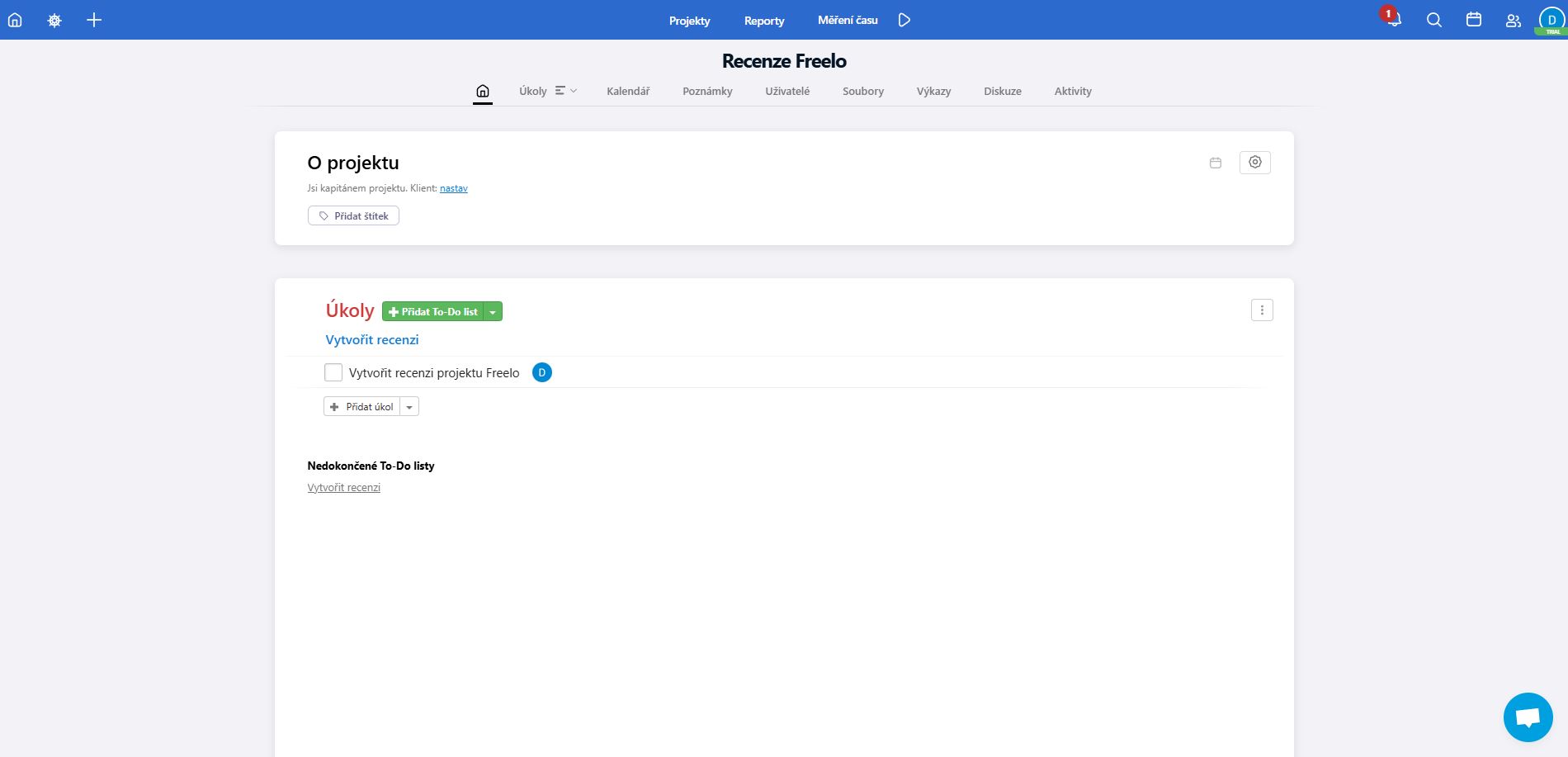Expand the Úkoly tab view dropdown
Viewport: 1568px width, 757px height.
[x=566, y=91]
